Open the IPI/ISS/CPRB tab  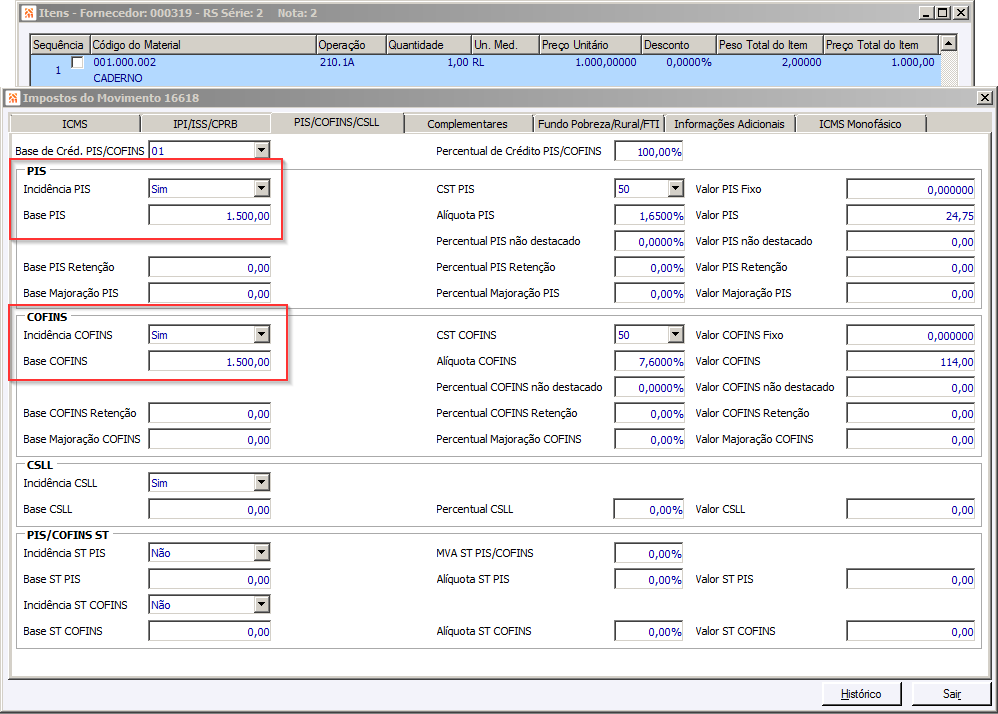click(x=205, y=124)
